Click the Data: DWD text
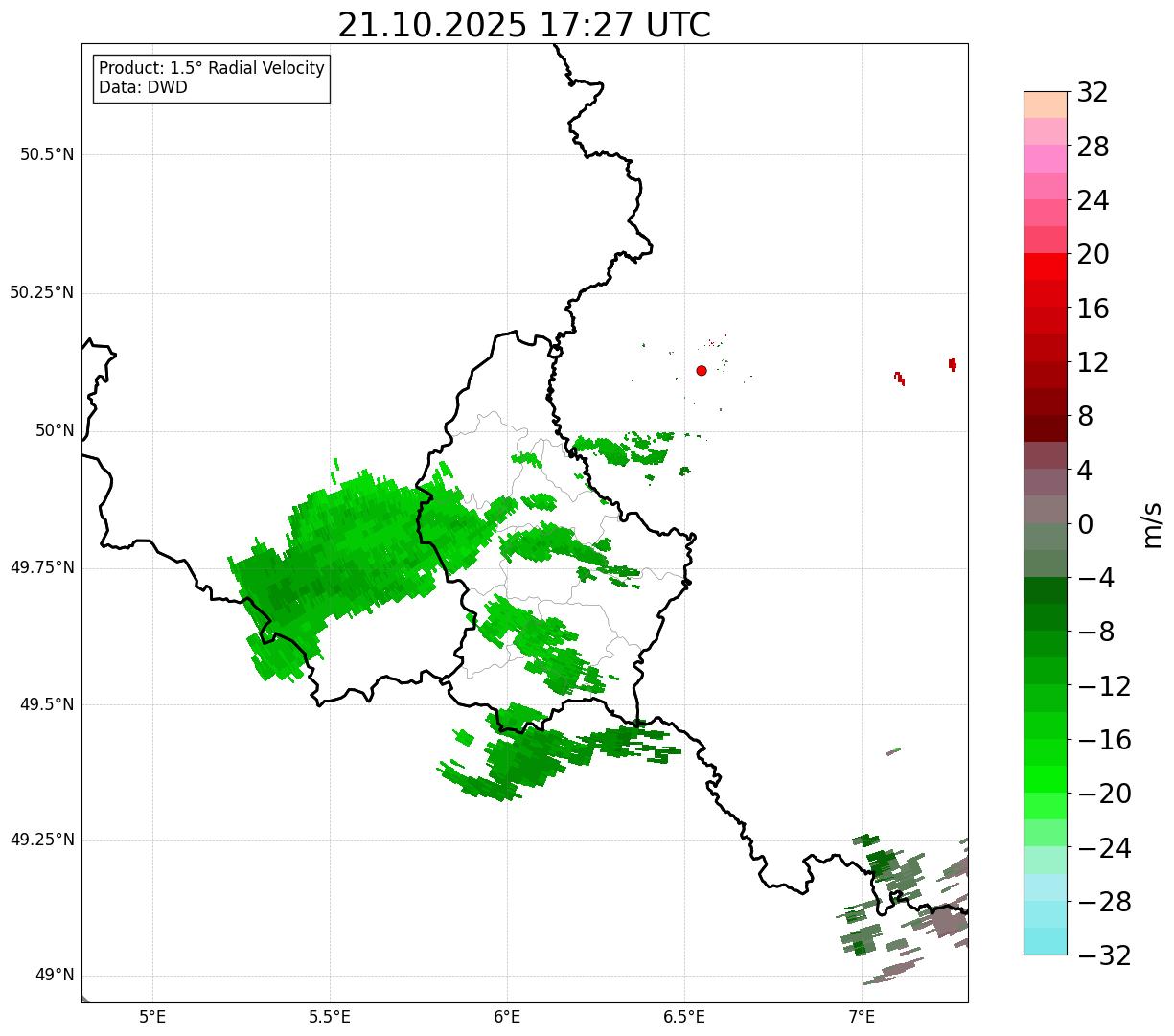The width and height of the screenshot is (1174, 1036). 144,88
